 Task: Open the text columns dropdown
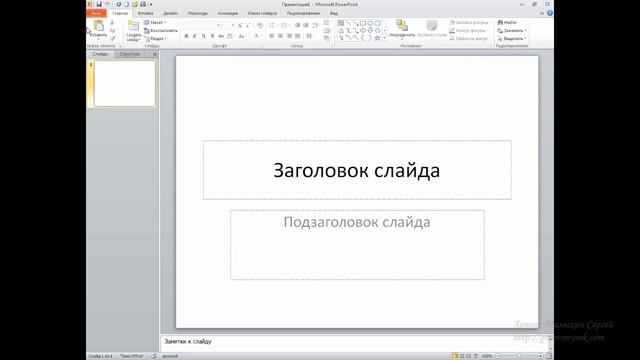[x=310, y=36]
